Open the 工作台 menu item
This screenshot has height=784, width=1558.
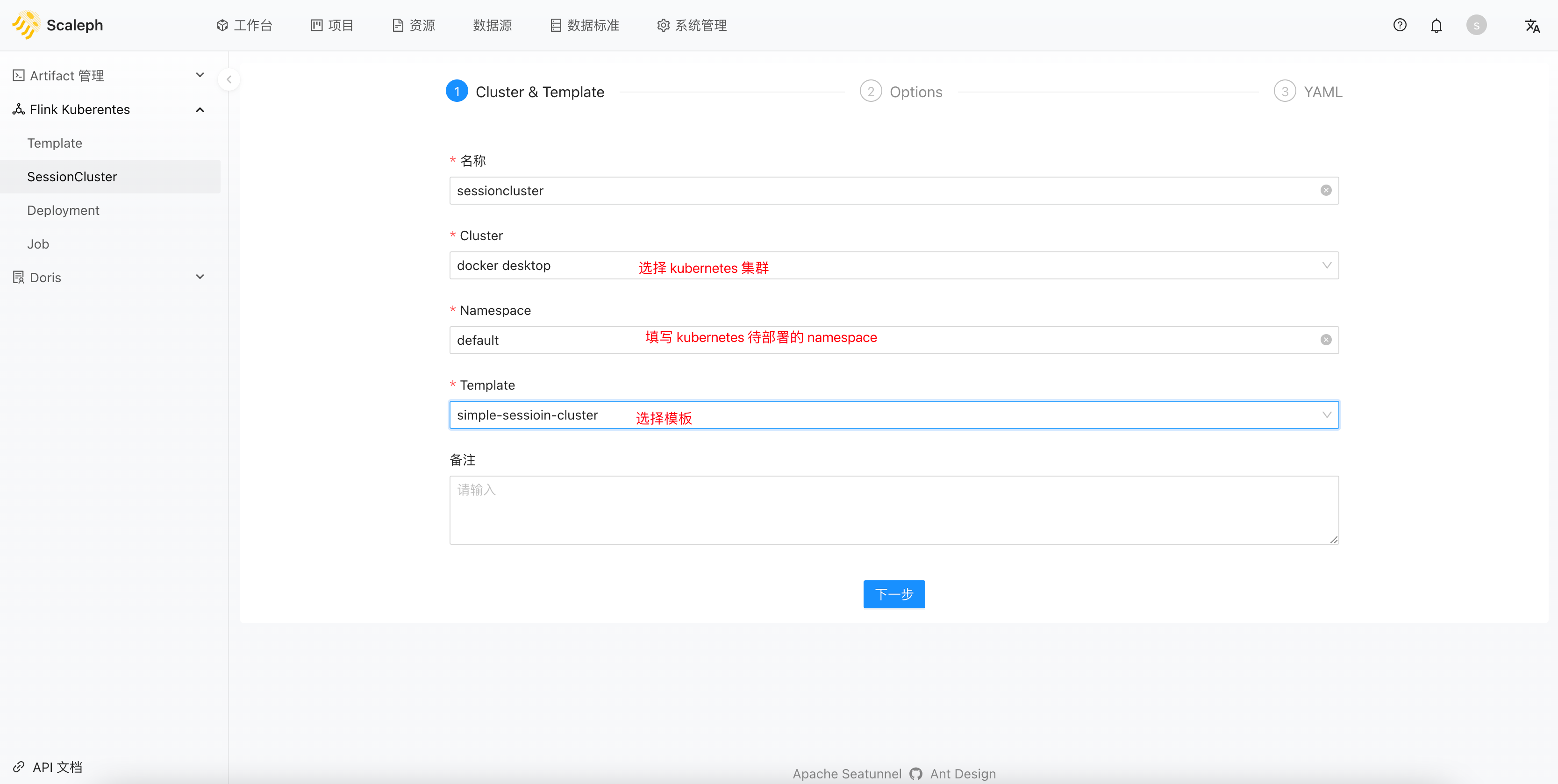tap(244, 25)
